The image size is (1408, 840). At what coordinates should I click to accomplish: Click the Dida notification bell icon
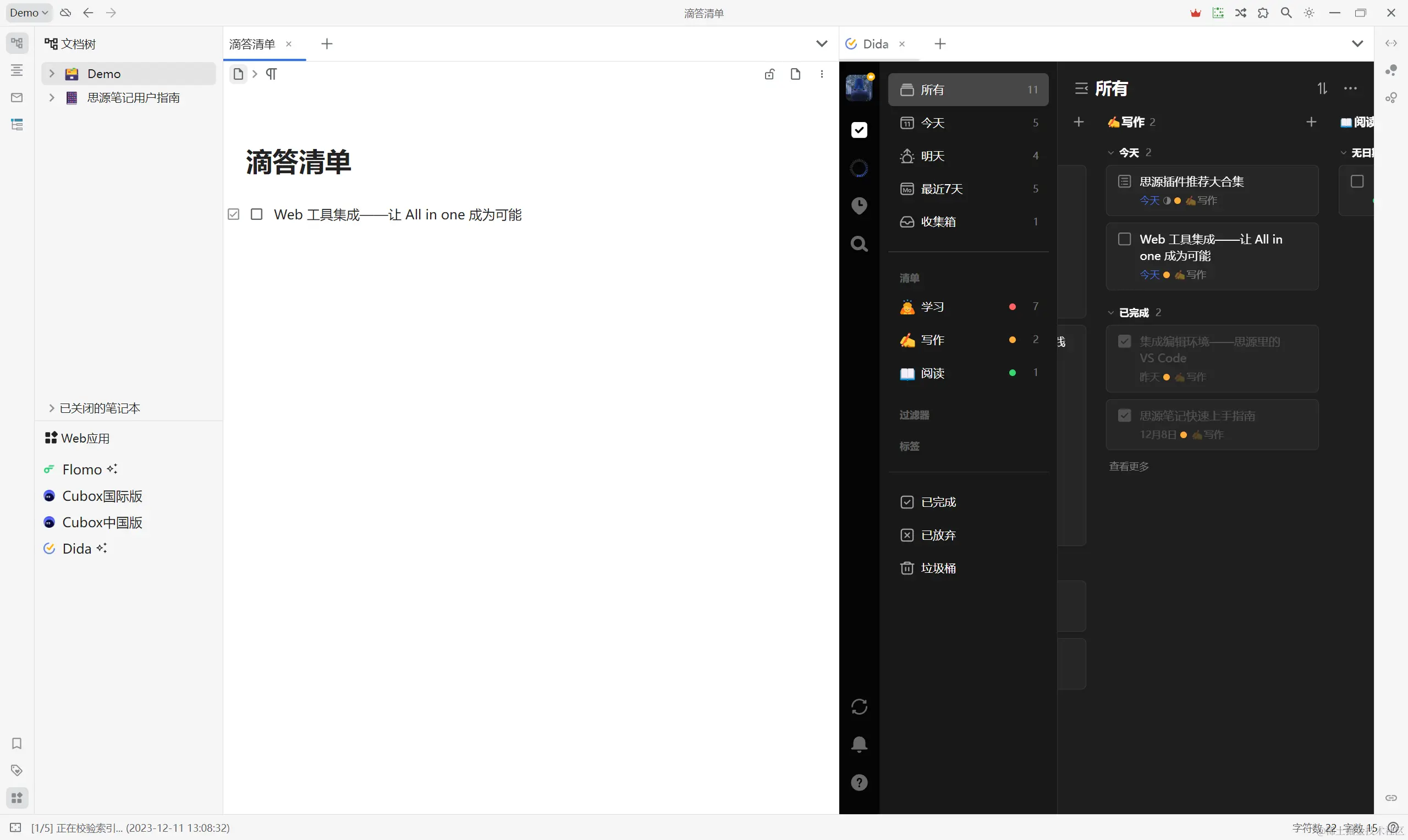859,744
